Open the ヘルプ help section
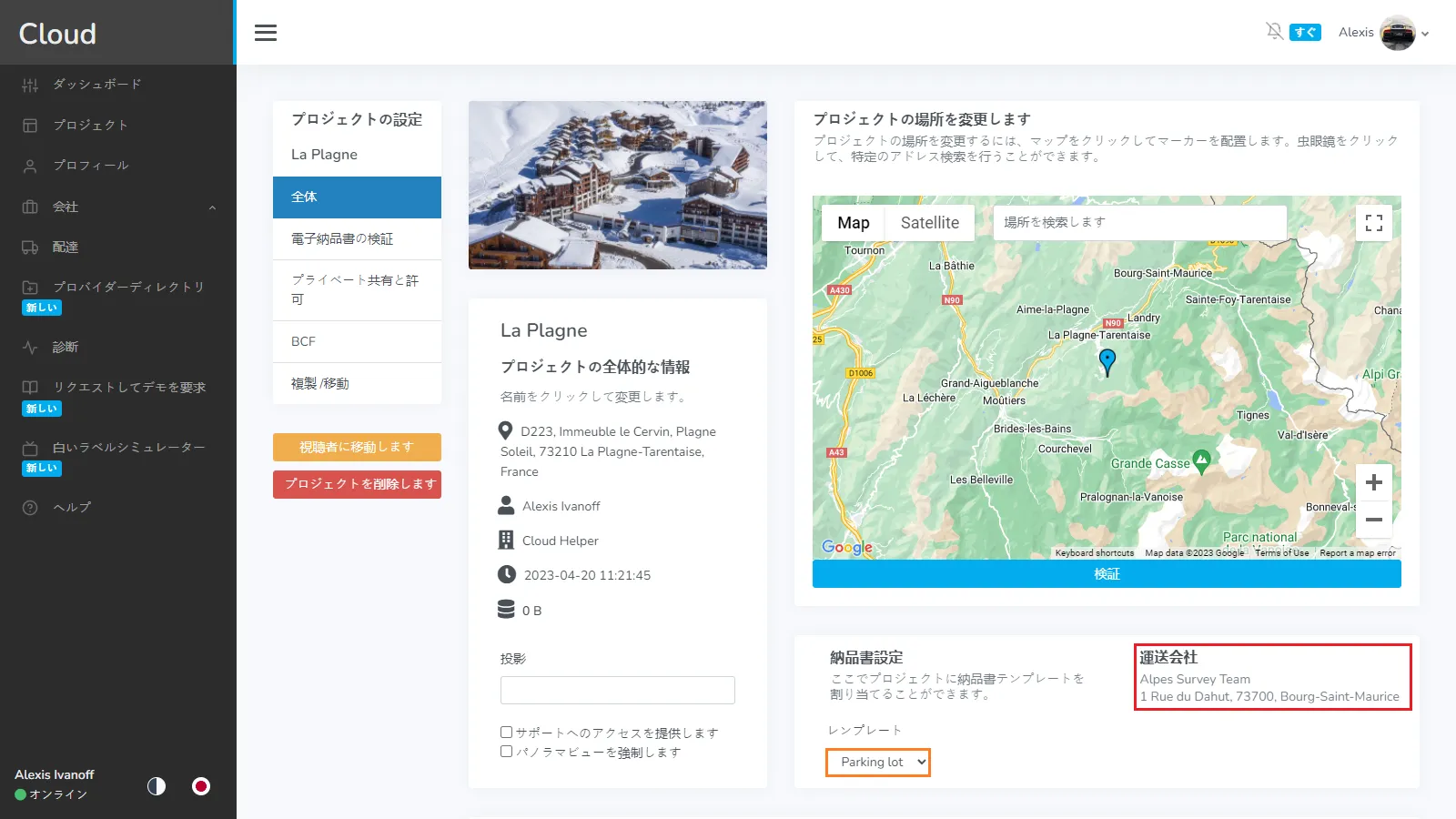 point(72,507)
